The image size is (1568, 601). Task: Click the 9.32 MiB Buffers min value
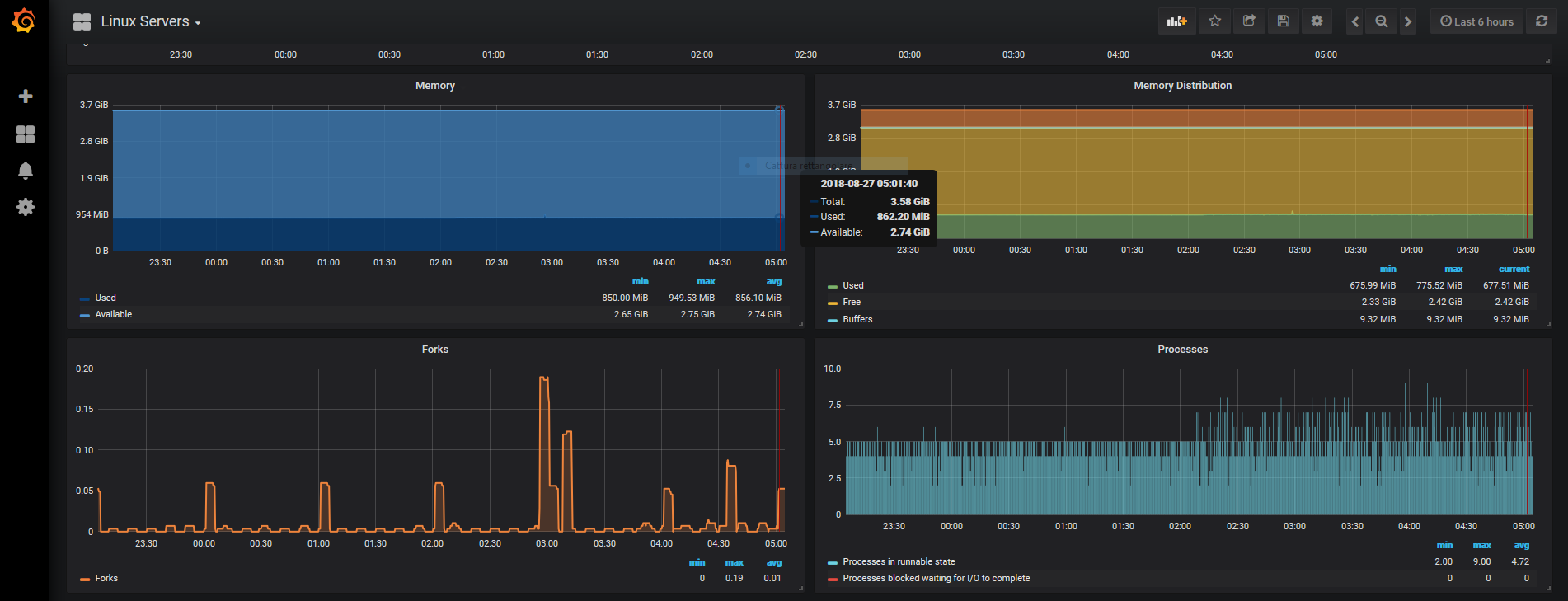point(1378,319)
